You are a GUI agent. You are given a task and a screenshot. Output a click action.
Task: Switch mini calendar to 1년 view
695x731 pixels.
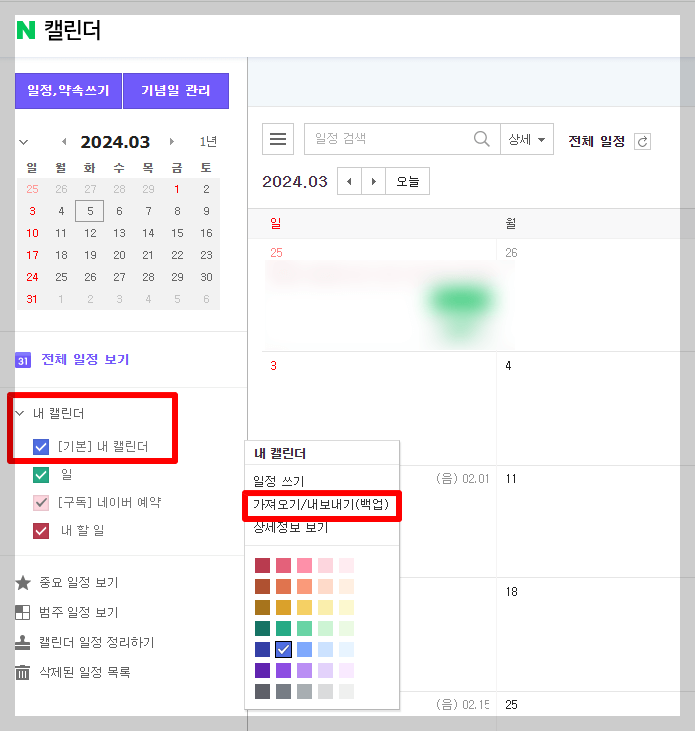point(208,142)
